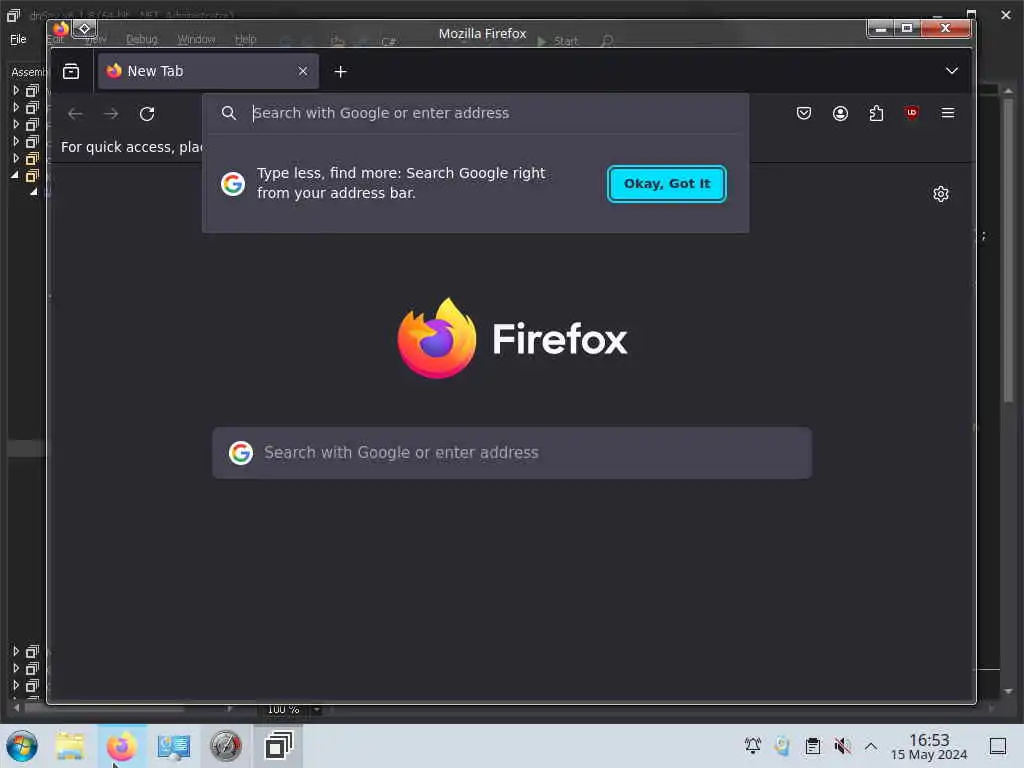Screen dimensions: 1024x768
Task: Close the New Tab tab
Action: coord(302,71)
